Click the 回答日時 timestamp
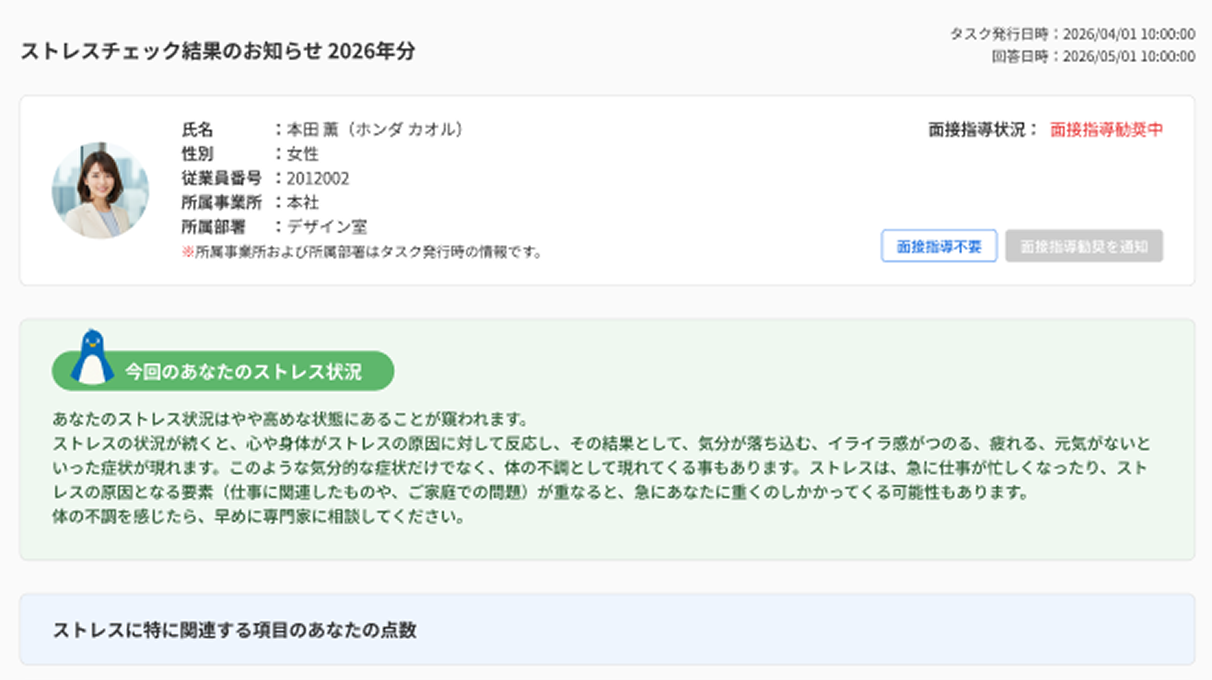Image resolution: width=1212 pixels, height=680 pixels. (1093, 57)
